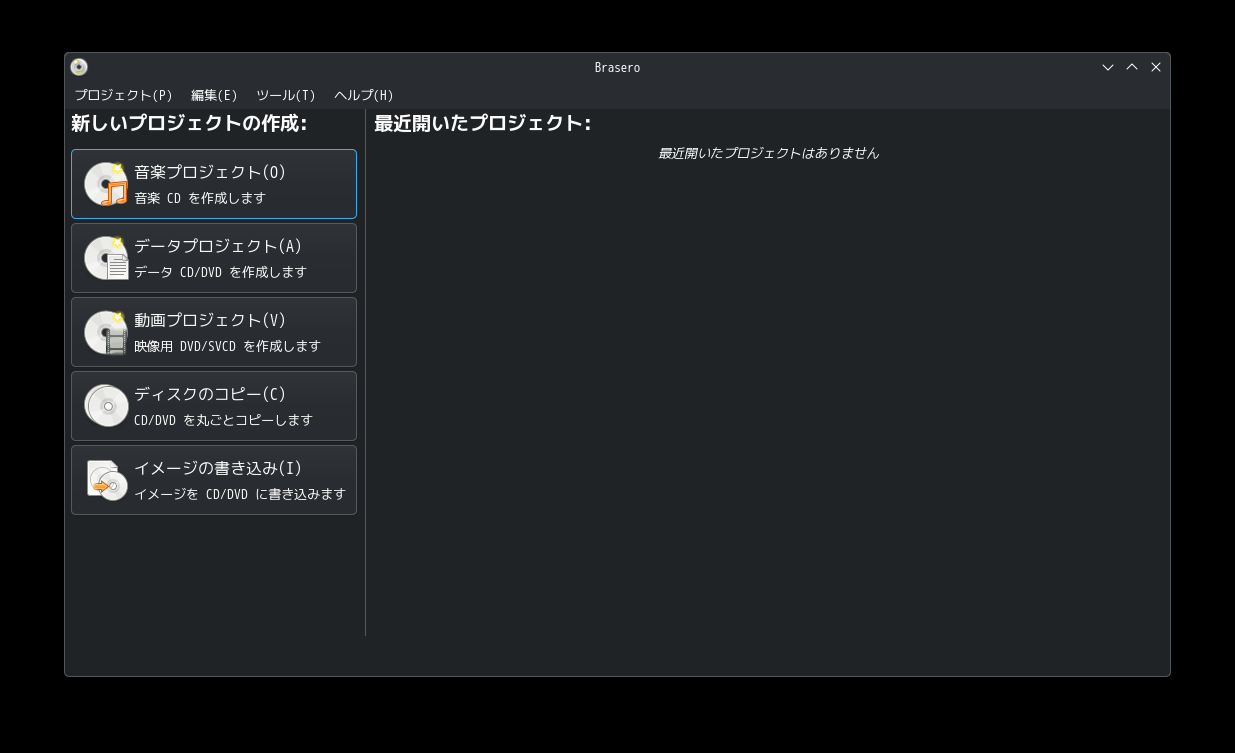Close the Brasero window
The image size is (1235, 753).
coord(1156,67)
